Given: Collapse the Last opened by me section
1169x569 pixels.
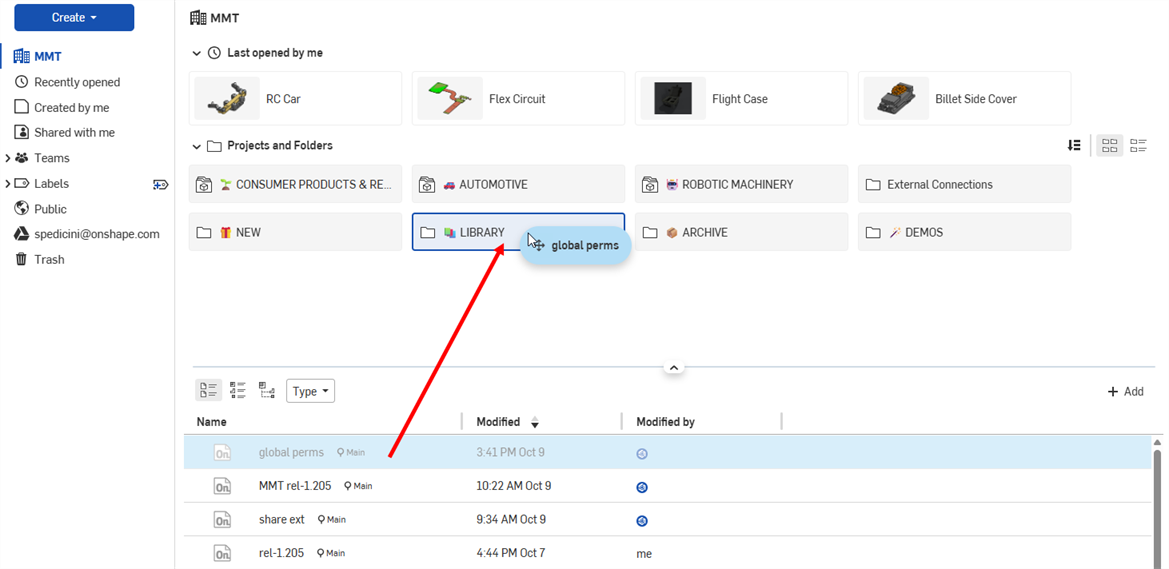Looking at the screenshot, I should [195, 53].
